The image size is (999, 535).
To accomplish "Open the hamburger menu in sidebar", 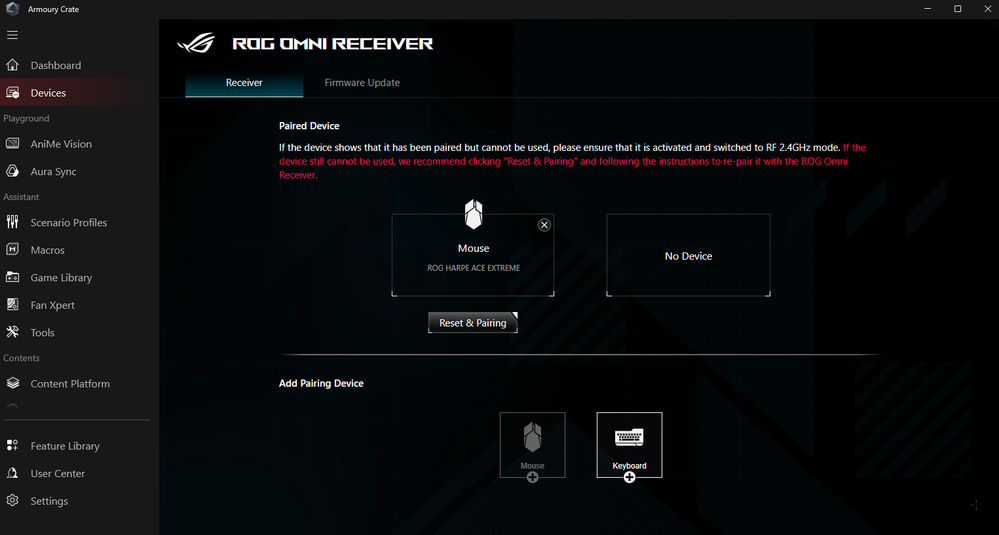I will pos(12,35).
